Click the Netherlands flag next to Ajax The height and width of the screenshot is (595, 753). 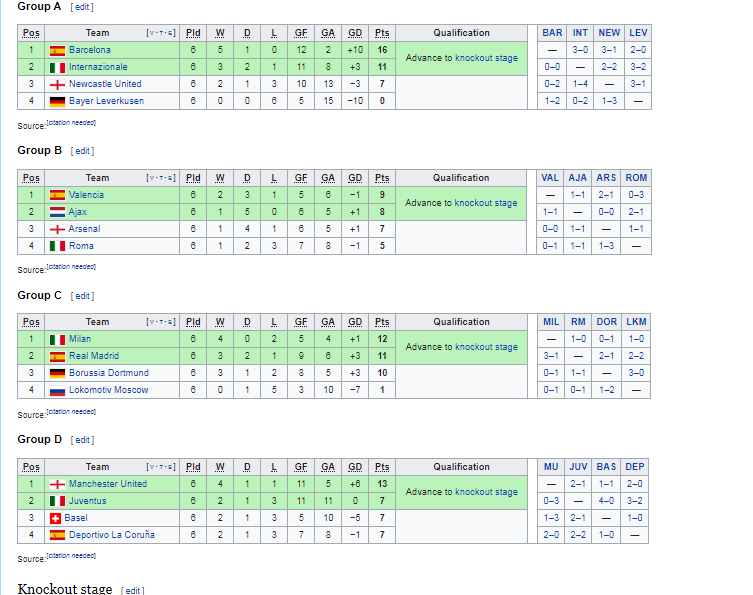coord(57,212)
